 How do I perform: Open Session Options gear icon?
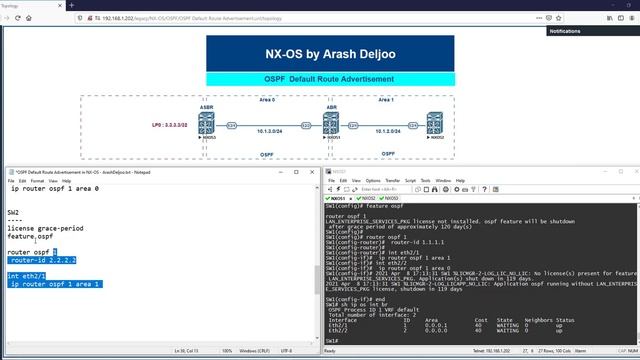coord(457,189)
